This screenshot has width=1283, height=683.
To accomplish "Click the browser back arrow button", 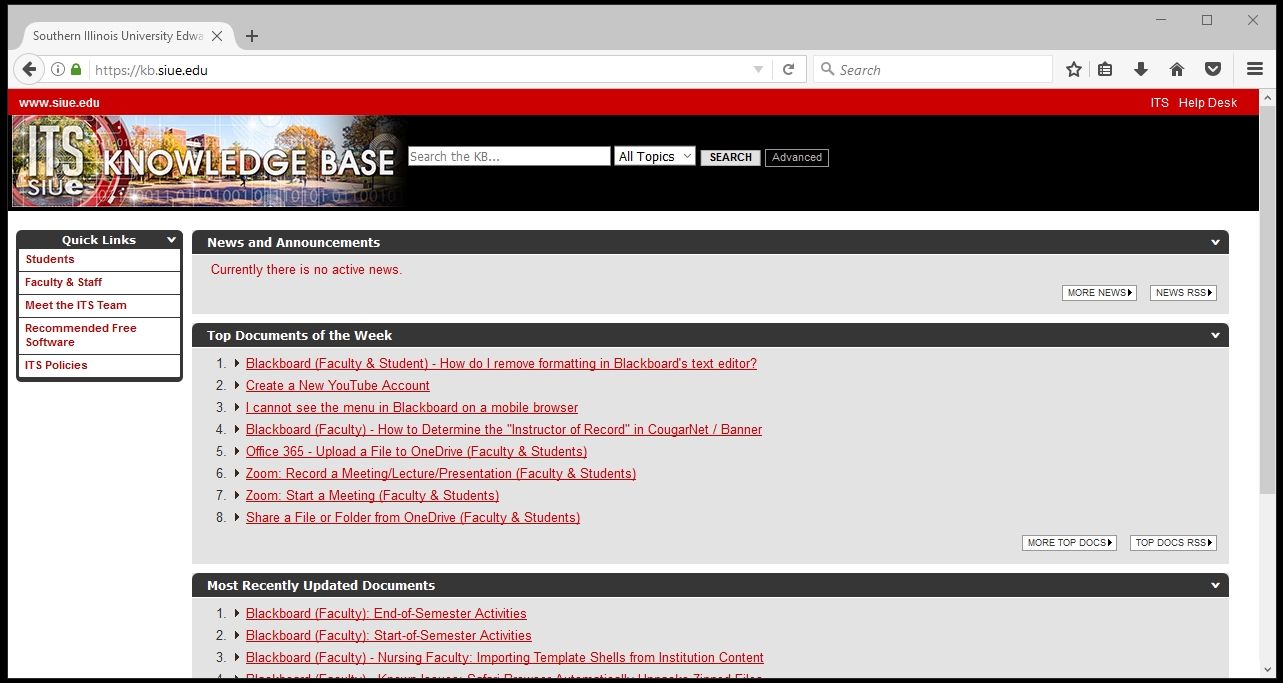I will pos(29,69).
